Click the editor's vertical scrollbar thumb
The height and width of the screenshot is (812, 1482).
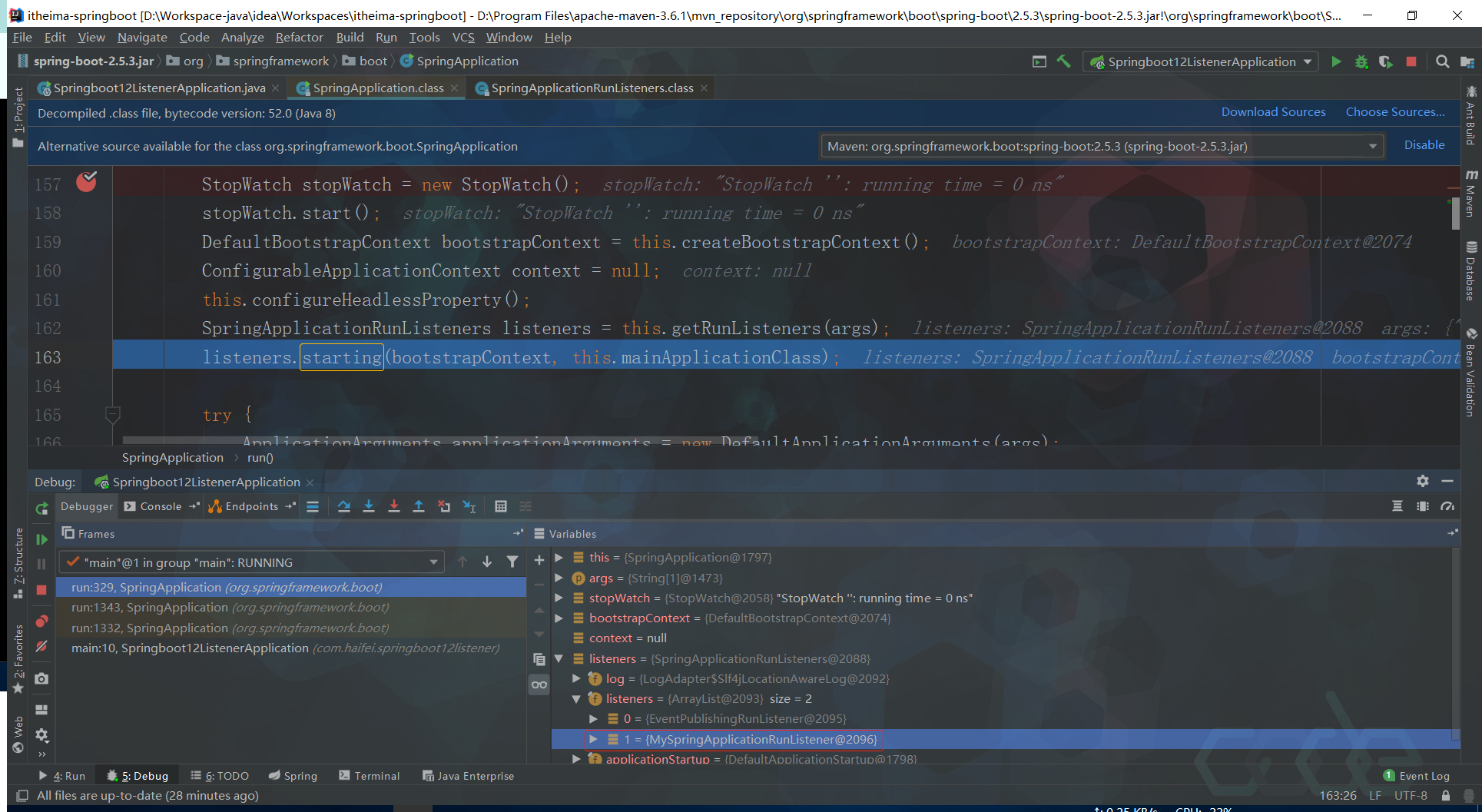(x=1455, y=214)
